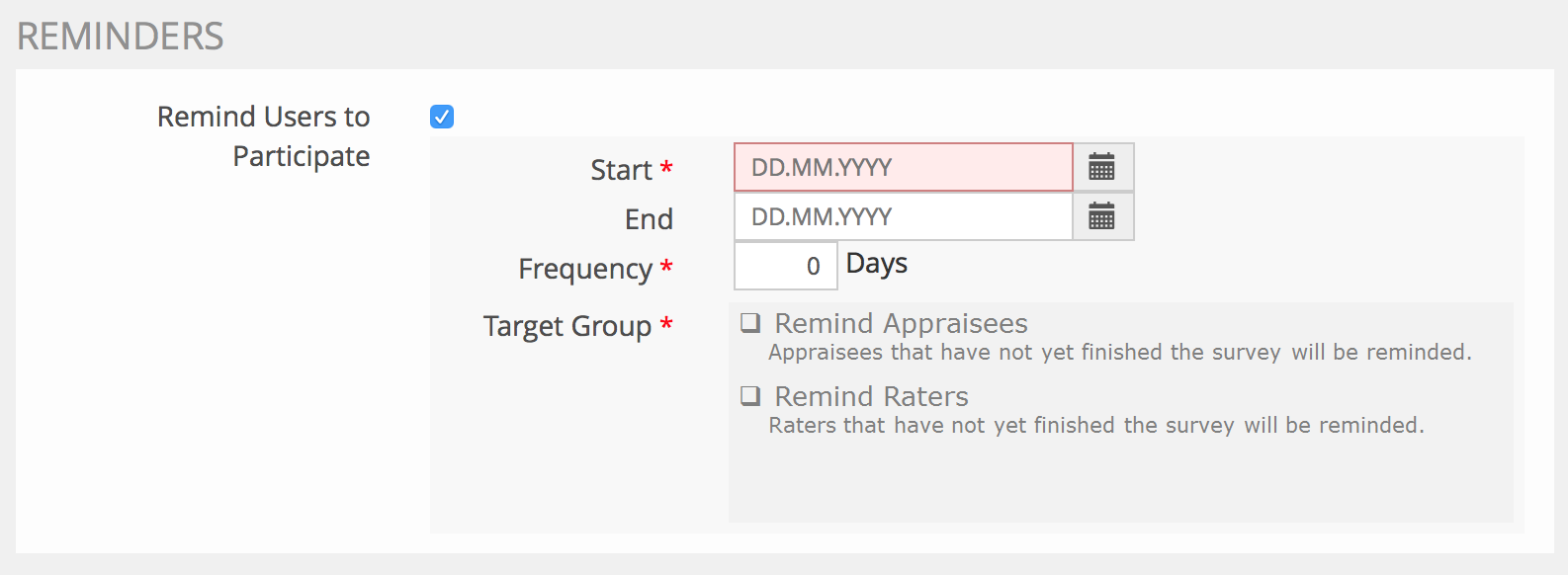The height and width of the screenshot is (575, 1568).
Task: Enable the Remind Appraisees checkbox
Action: tap(751, 323)
